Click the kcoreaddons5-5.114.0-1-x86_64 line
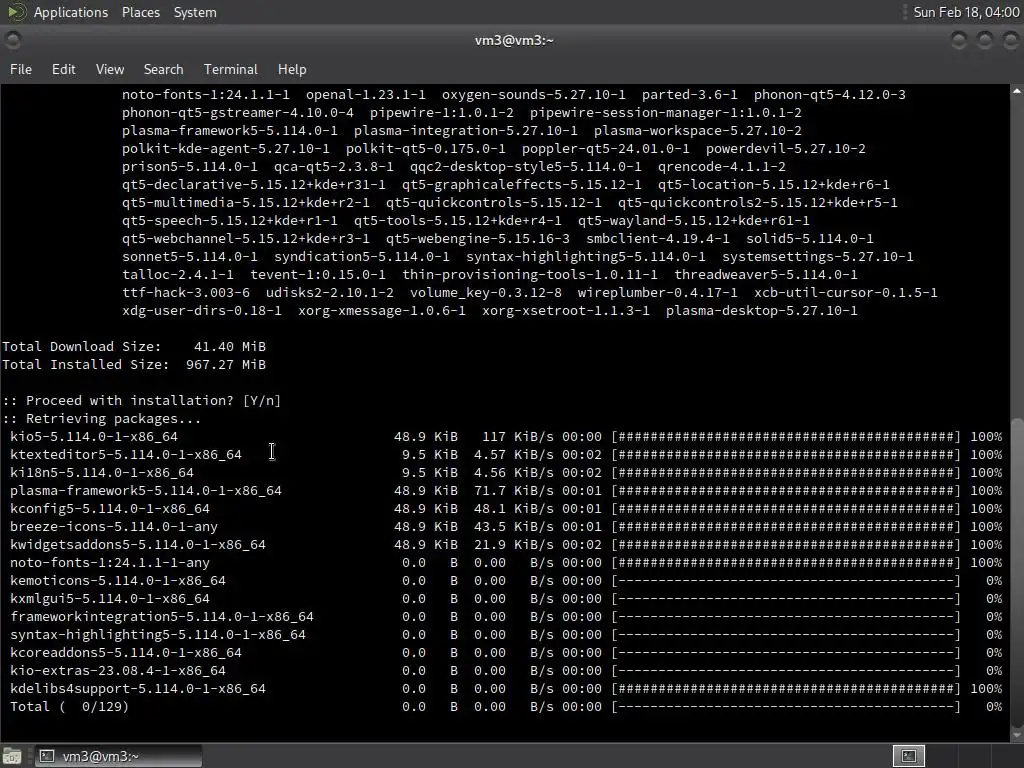 click(505, 652)
